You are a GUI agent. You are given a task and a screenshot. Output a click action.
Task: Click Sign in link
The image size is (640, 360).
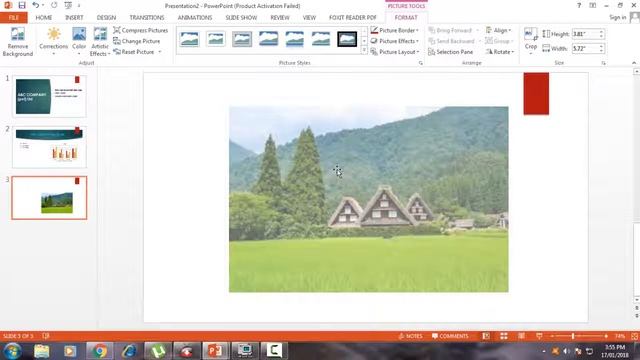(x=618, y=17)
